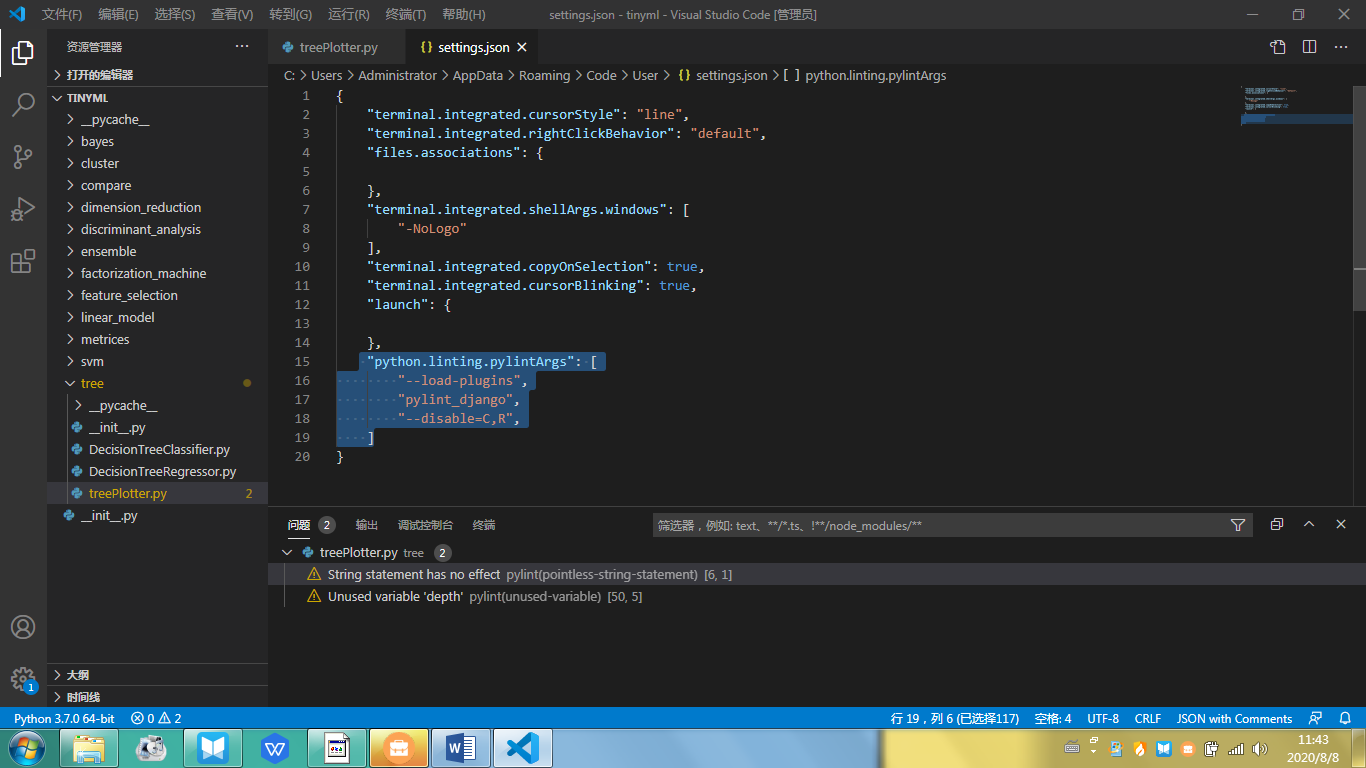
Task: Switch to the 输出 panel tab
Action: coord(366,524)
